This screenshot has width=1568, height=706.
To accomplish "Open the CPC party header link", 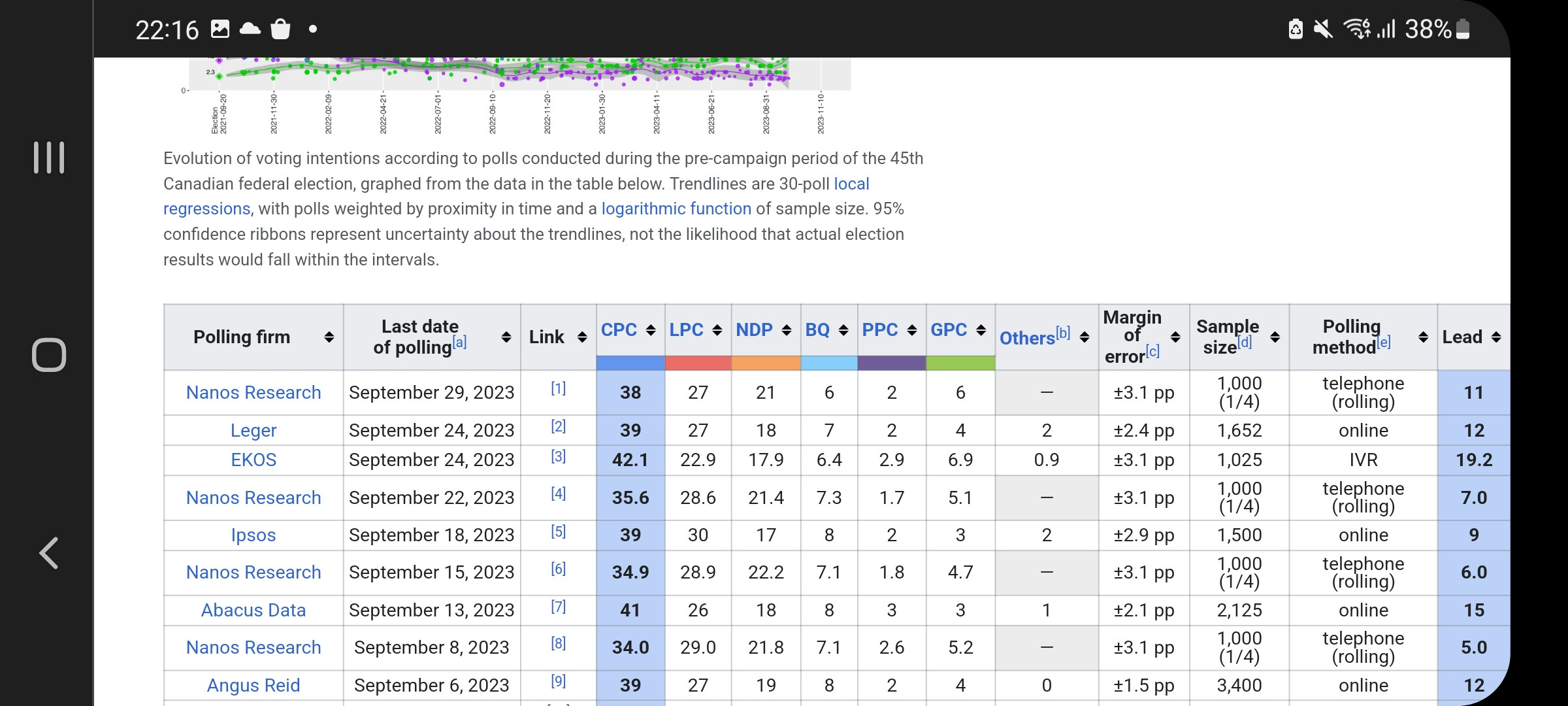I will click(x=619, y=330).
